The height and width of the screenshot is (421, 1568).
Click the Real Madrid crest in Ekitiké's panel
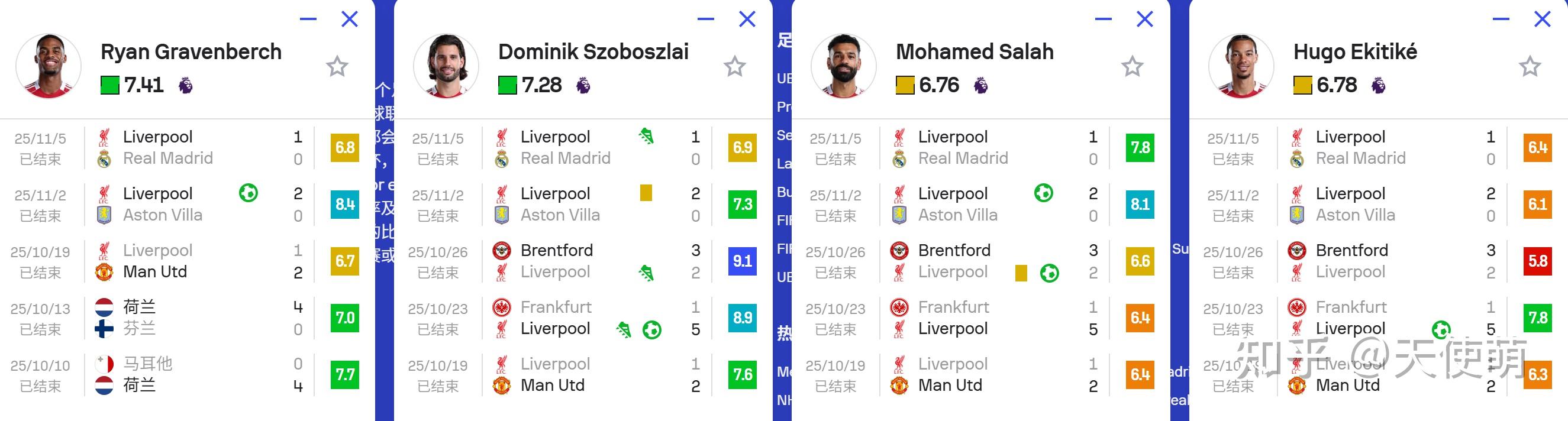click(x=1297, y=160)
